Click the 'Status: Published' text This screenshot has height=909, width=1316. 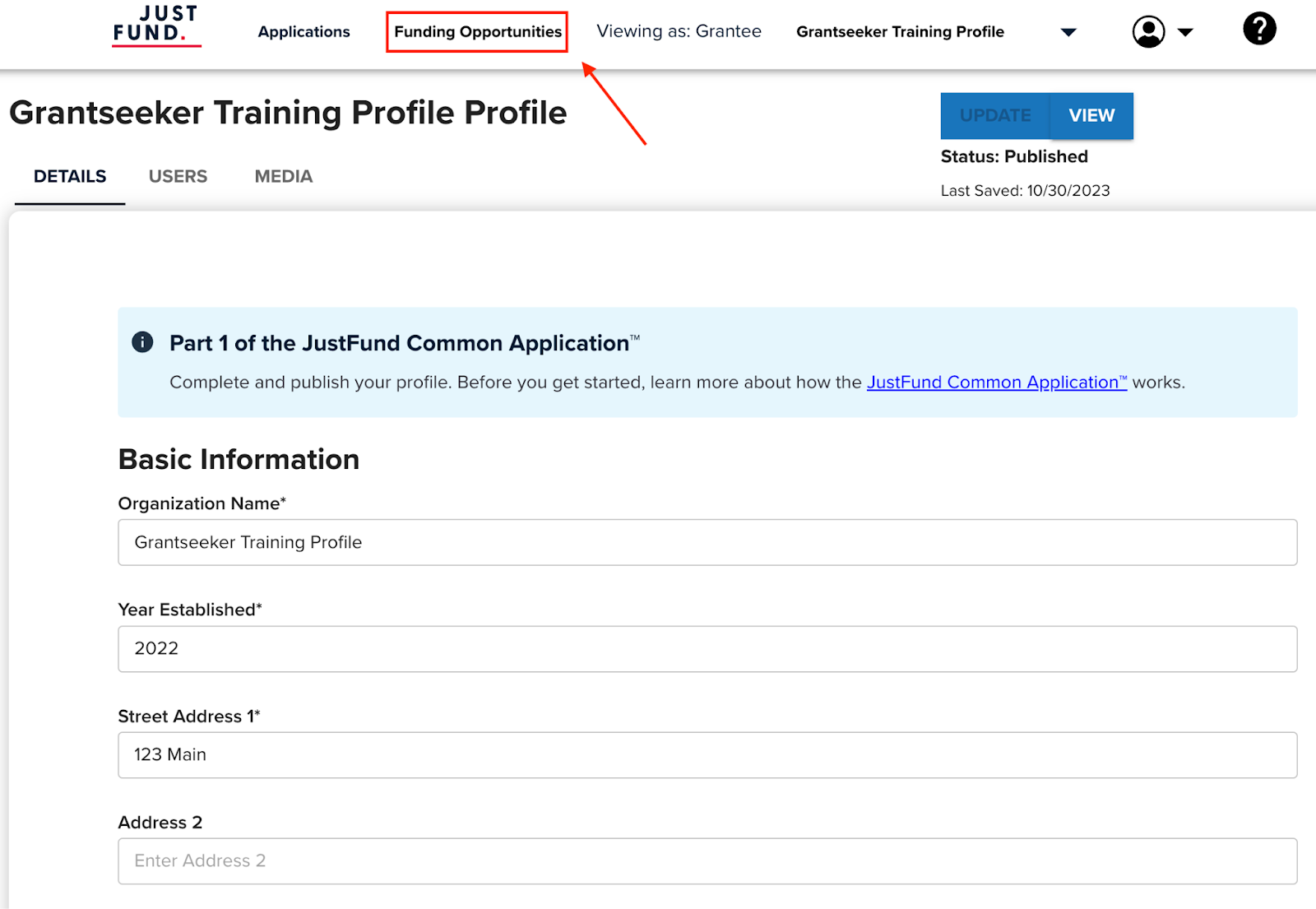click(x=1014, y=156)
